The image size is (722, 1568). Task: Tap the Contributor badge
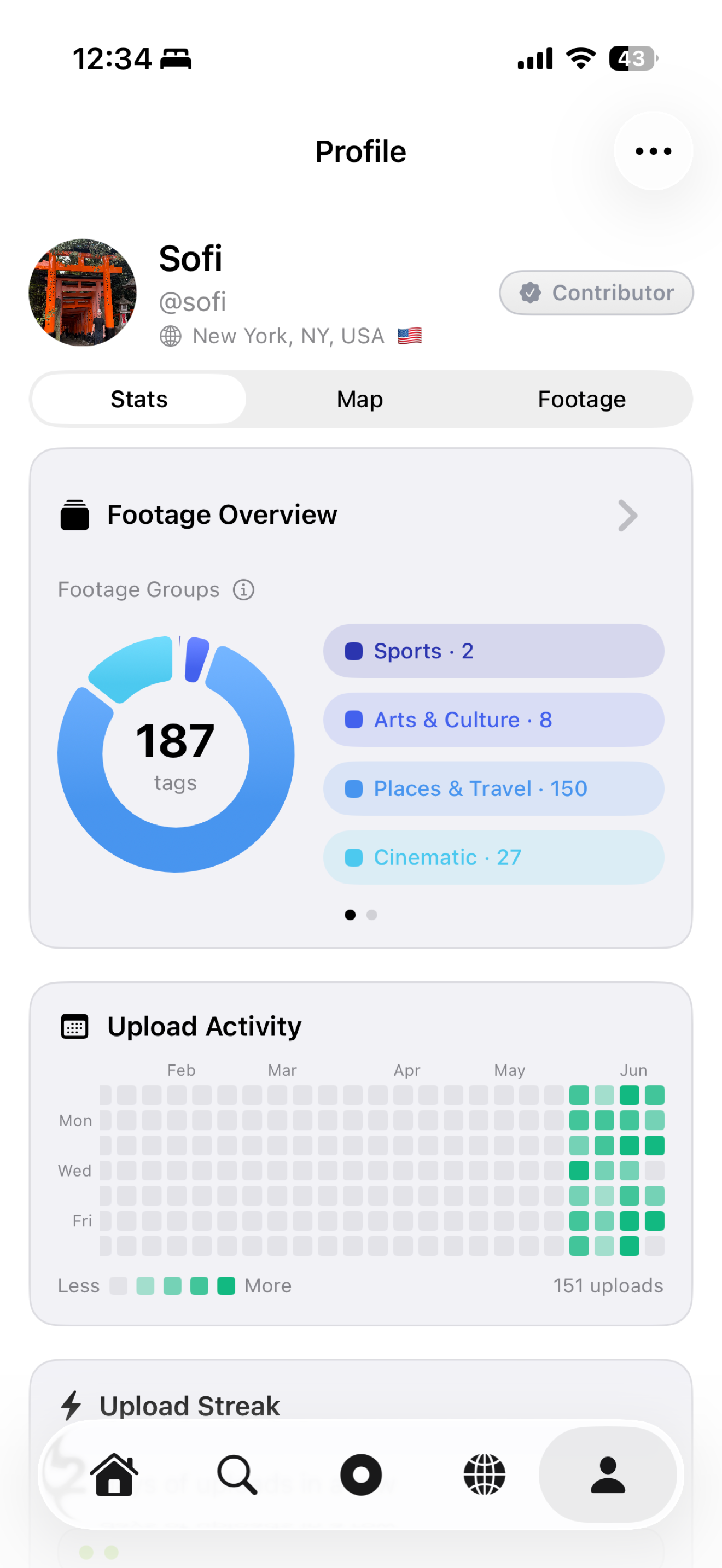(x=596, y=293)
